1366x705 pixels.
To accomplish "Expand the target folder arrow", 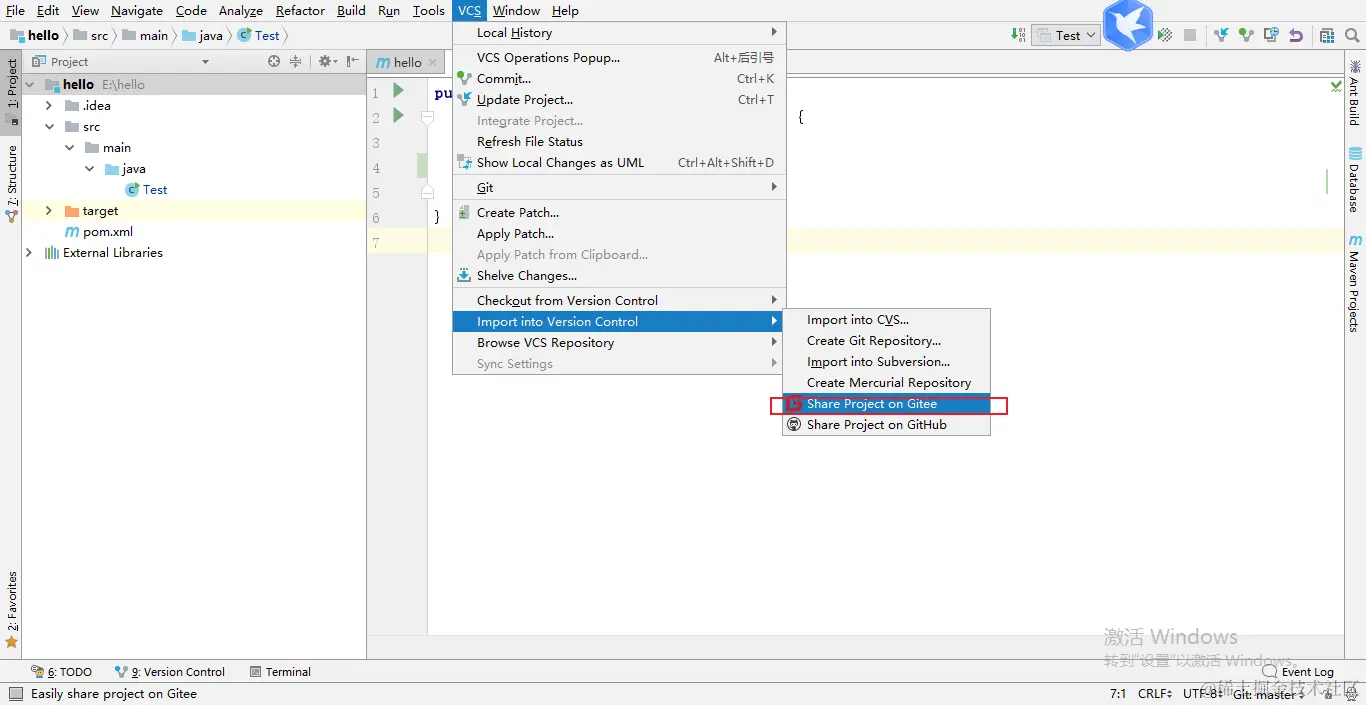I will pos(49,211).
